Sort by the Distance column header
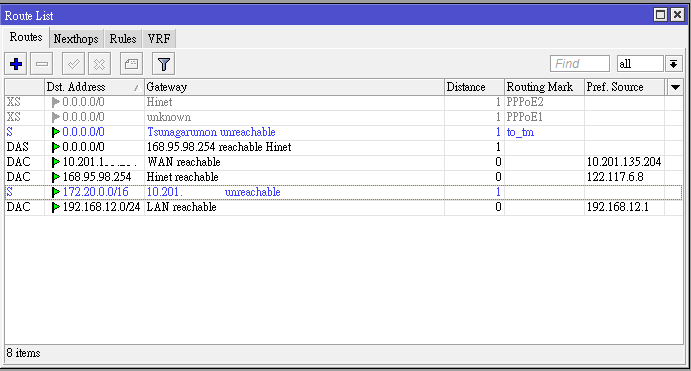Viewport: 691px width, 371px height. tap(474, 87)
